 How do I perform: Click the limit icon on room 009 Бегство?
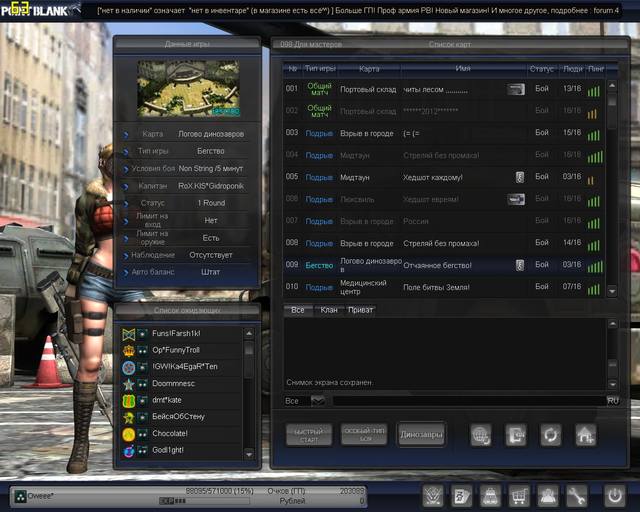[x=520, y=265]
